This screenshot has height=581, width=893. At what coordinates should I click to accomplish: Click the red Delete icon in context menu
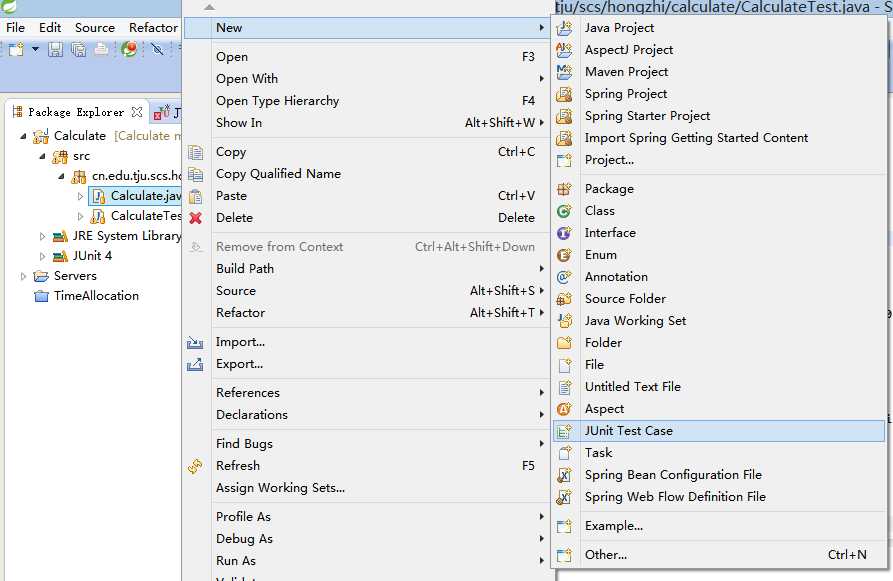pos(196,218)
